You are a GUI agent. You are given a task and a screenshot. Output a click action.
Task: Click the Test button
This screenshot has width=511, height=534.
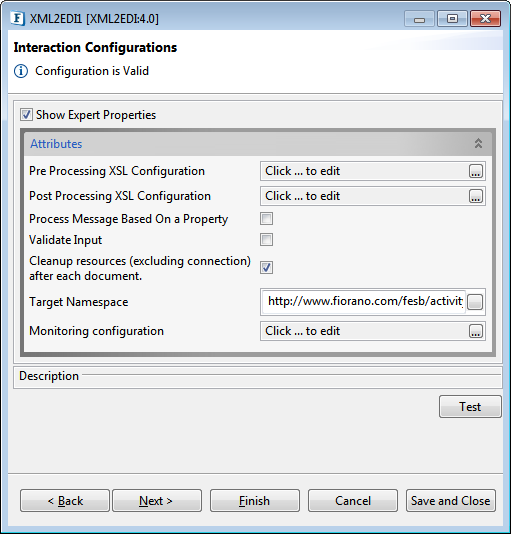click(470, 407)
